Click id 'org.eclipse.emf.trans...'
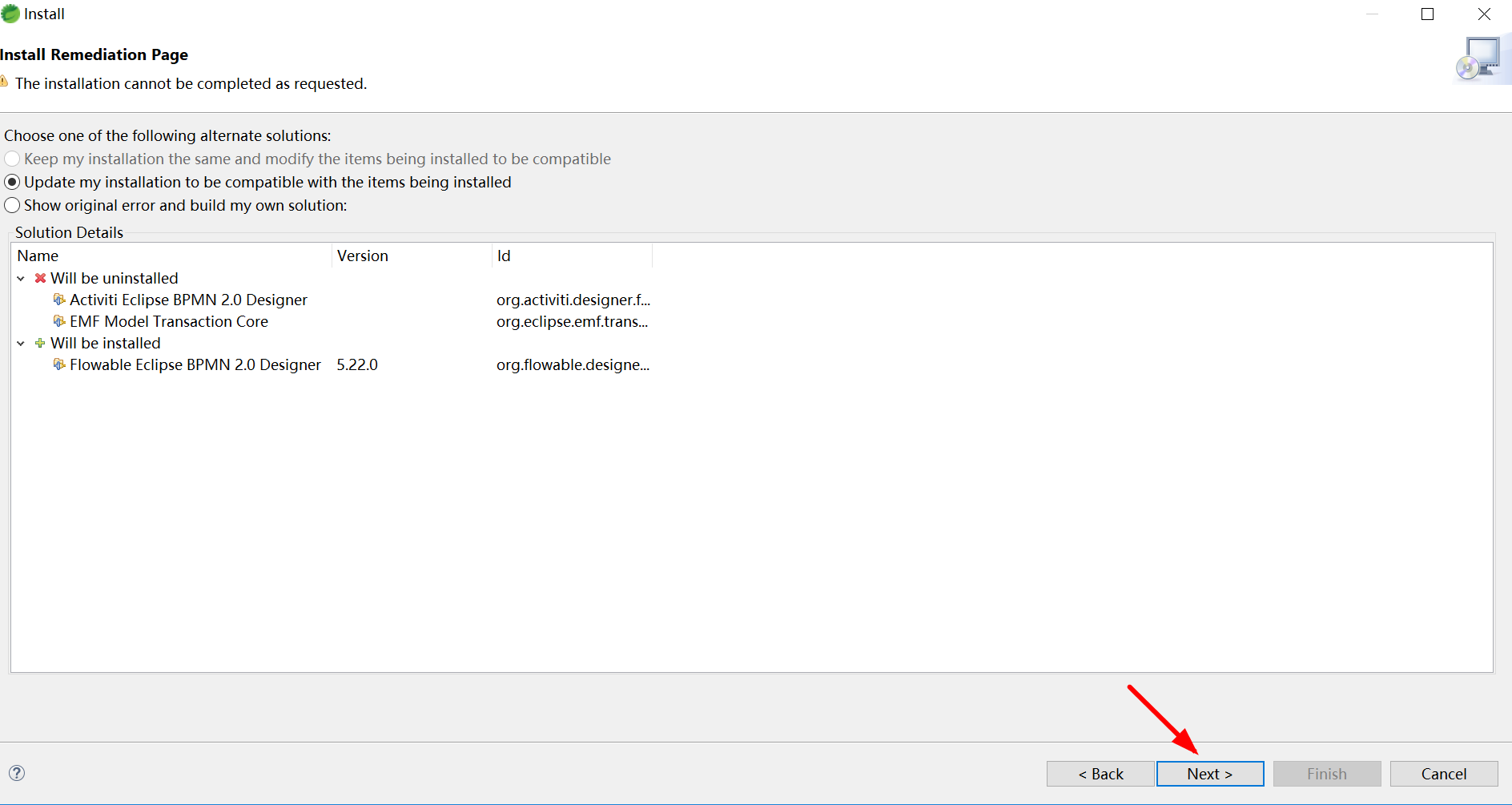1512x805 pixels. pyautogui.click(x=572, y=321)
